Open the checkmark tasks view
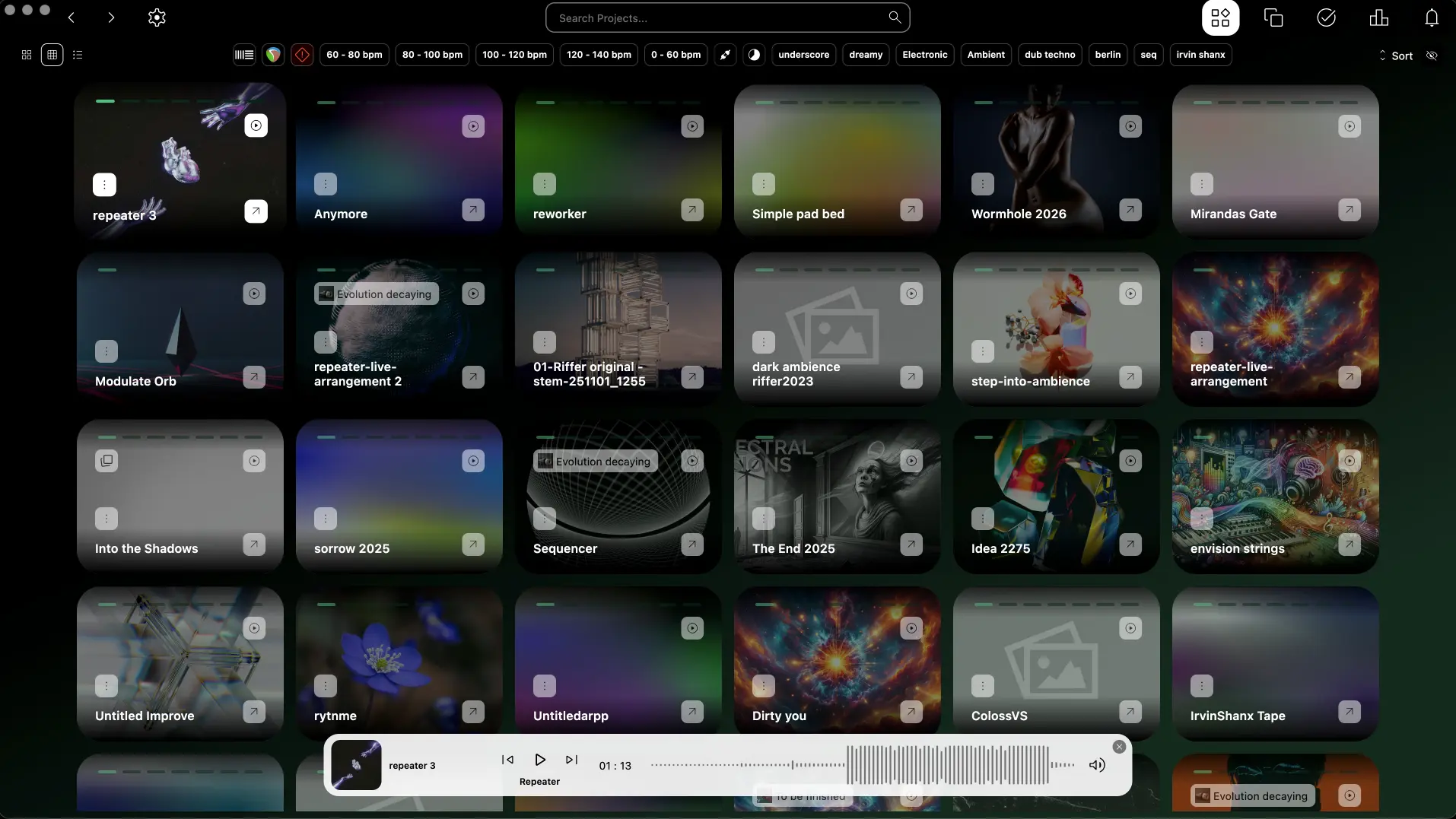 click(1326, 17)
